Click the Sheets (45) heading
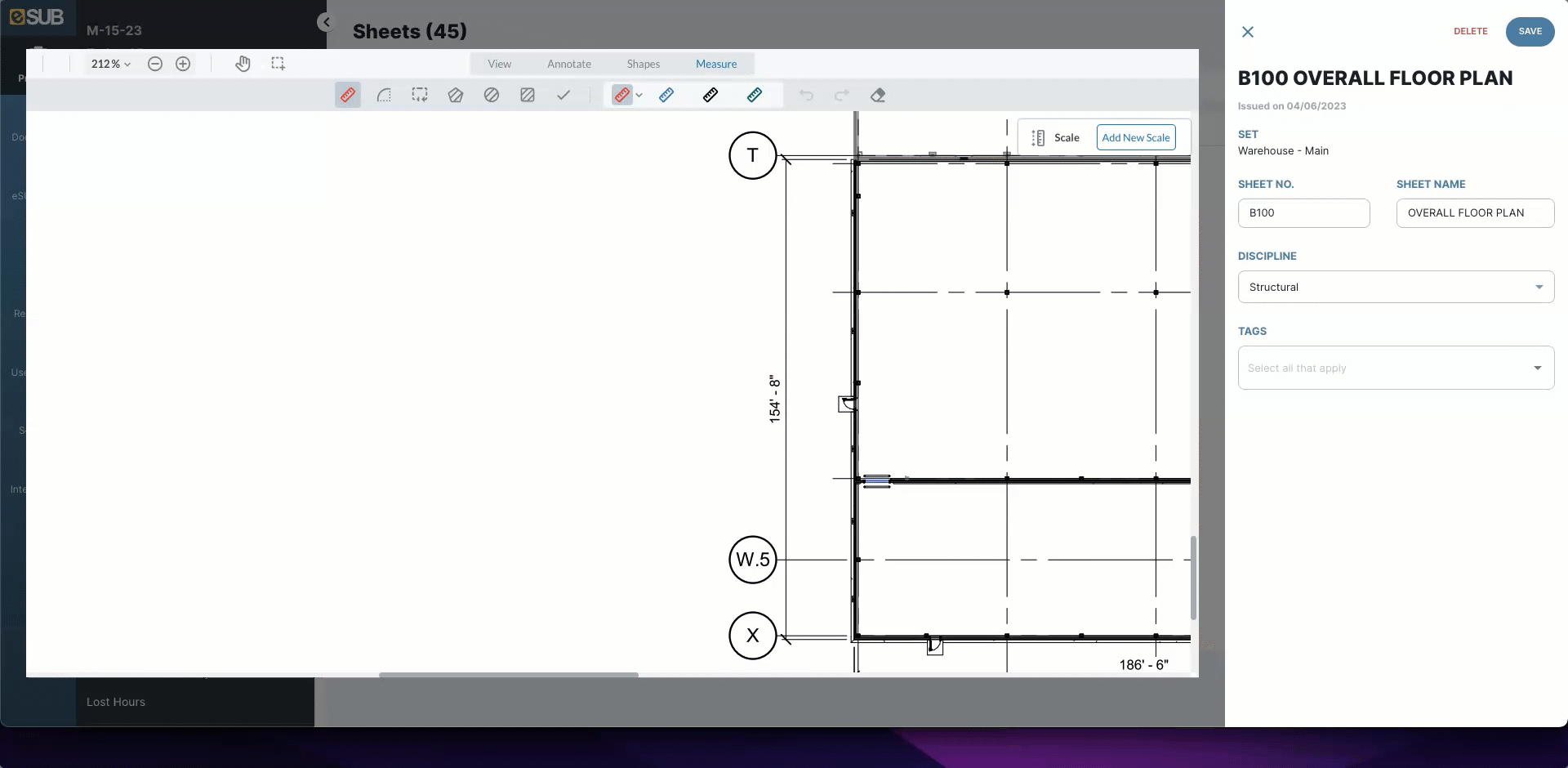 click(x=409, y=32)
